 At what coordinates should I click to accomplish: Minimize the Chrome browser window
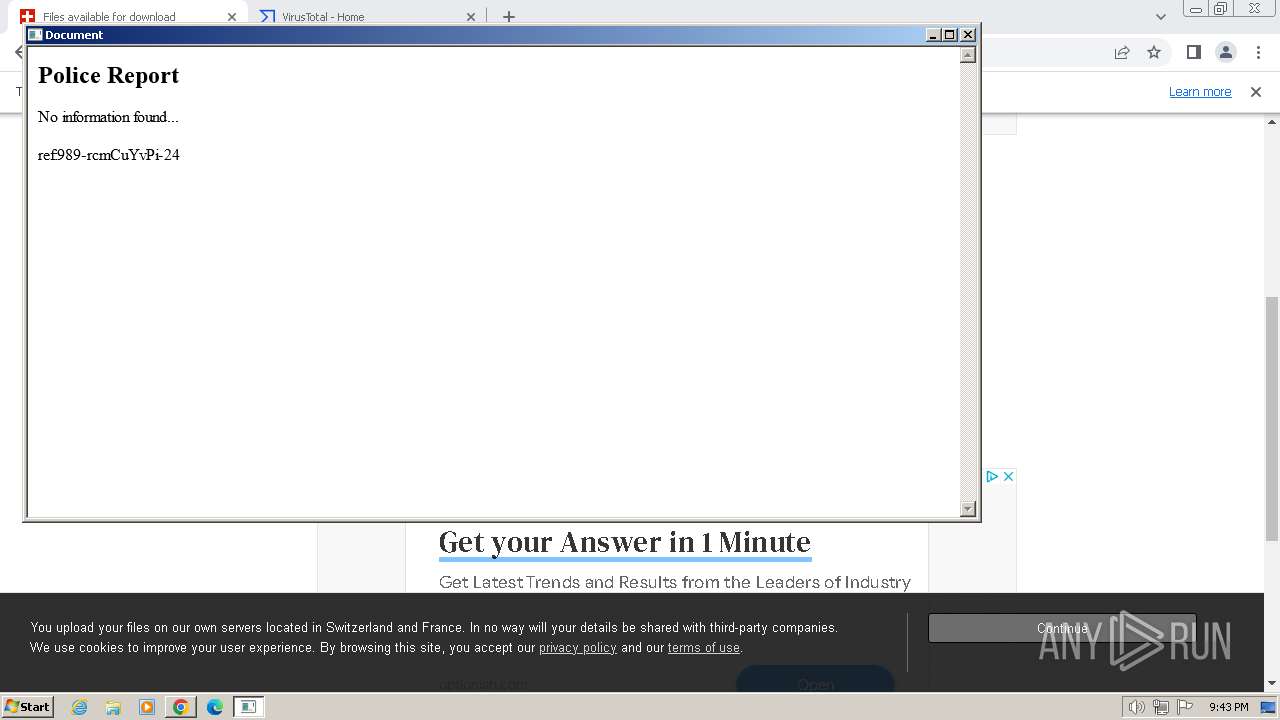[x=1195, y=9]
